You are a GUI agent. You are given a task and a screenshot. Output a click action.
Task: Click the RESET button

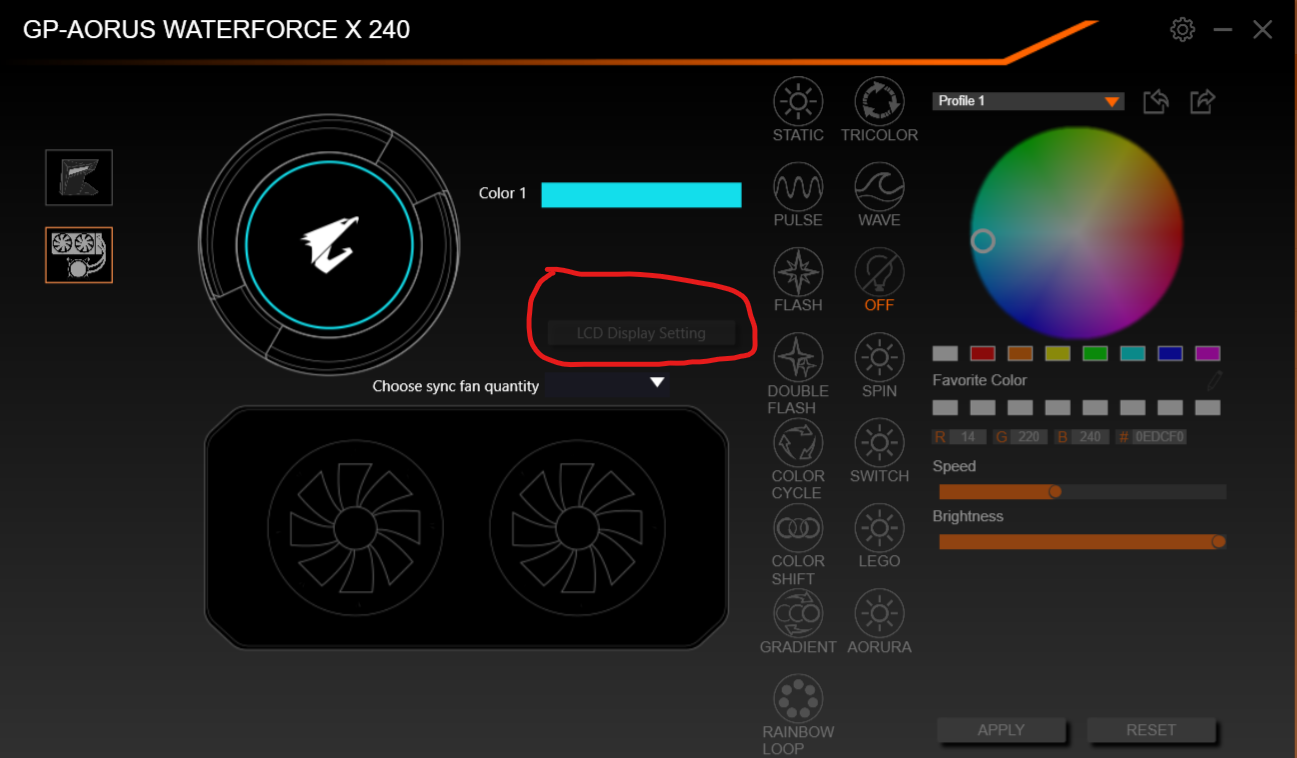point(1151,730)
